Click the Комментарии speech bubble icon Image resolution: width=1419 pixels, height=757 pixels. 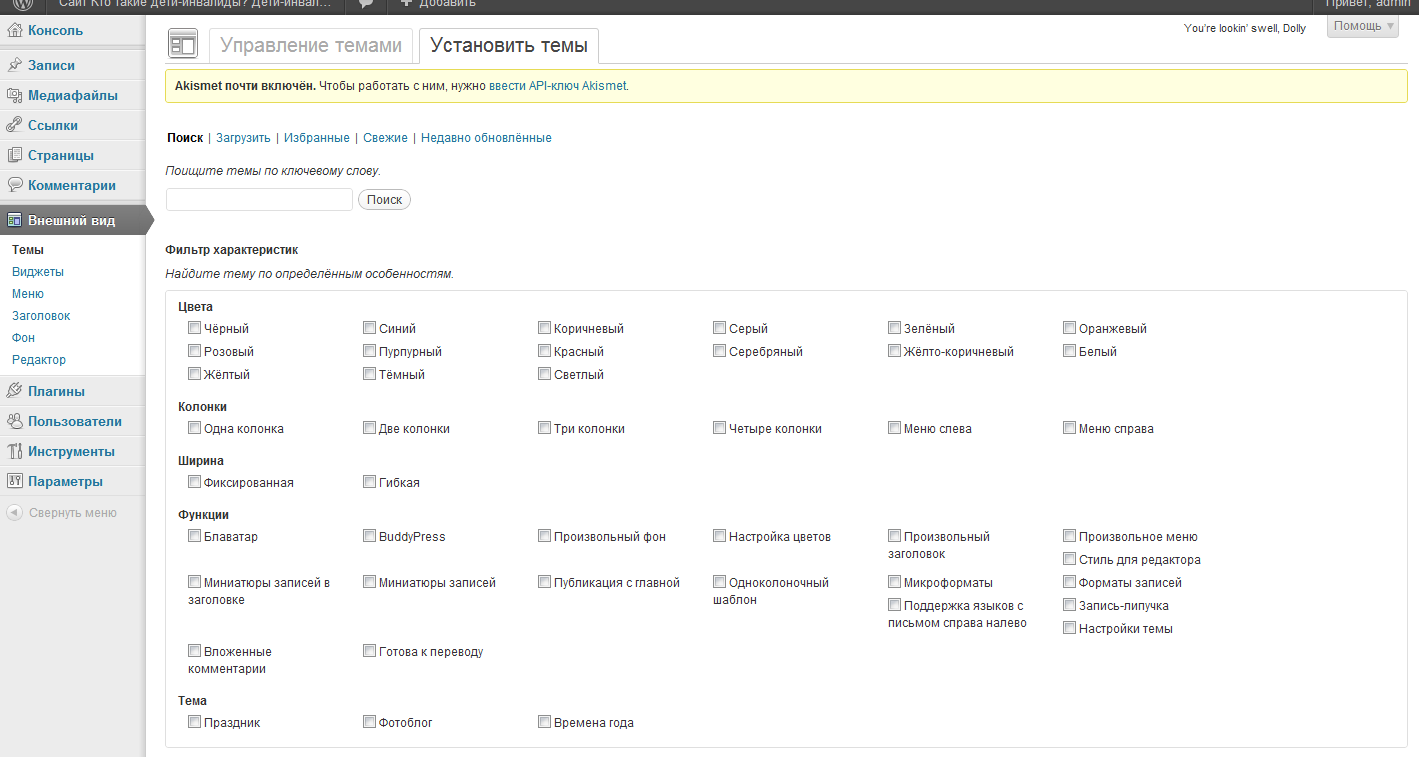(x=15, y=186)
